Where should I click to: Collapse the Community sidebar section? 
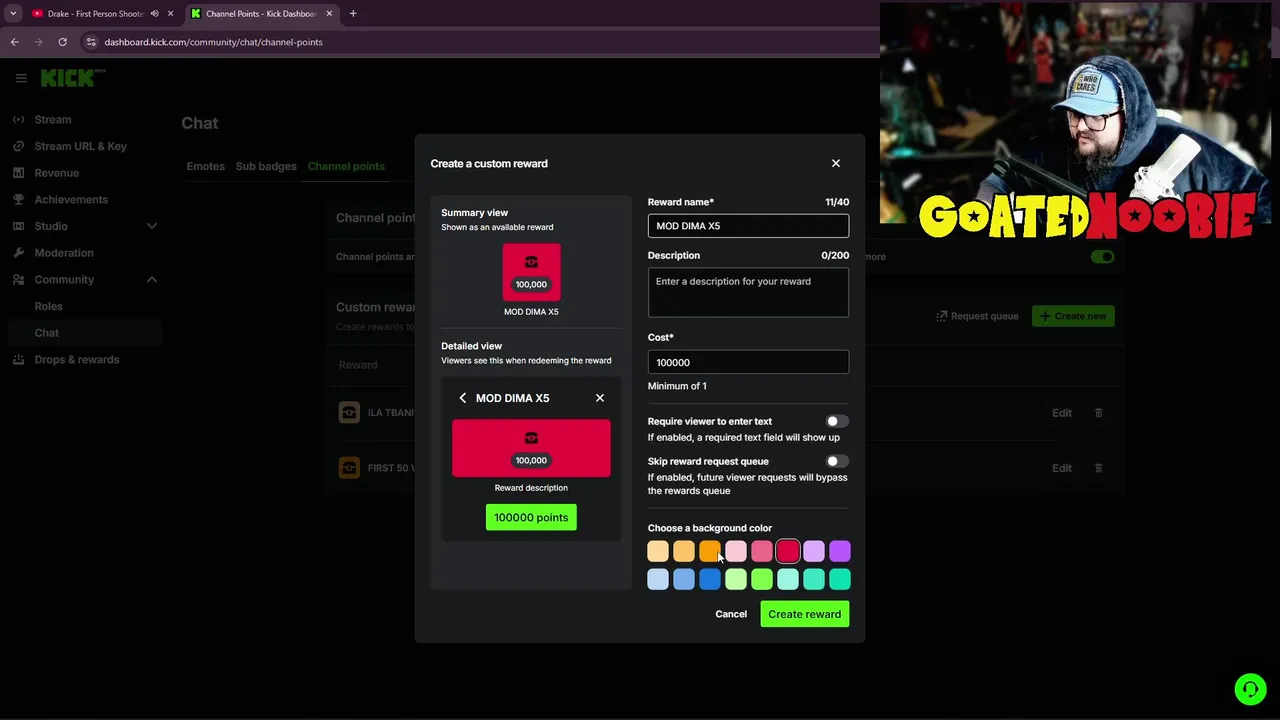click(152, 280)
